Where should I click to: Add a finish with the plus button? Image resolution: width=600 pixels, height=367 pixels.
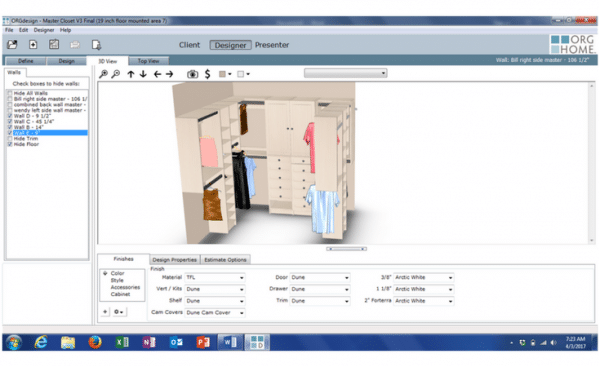(x=105, y=312)
